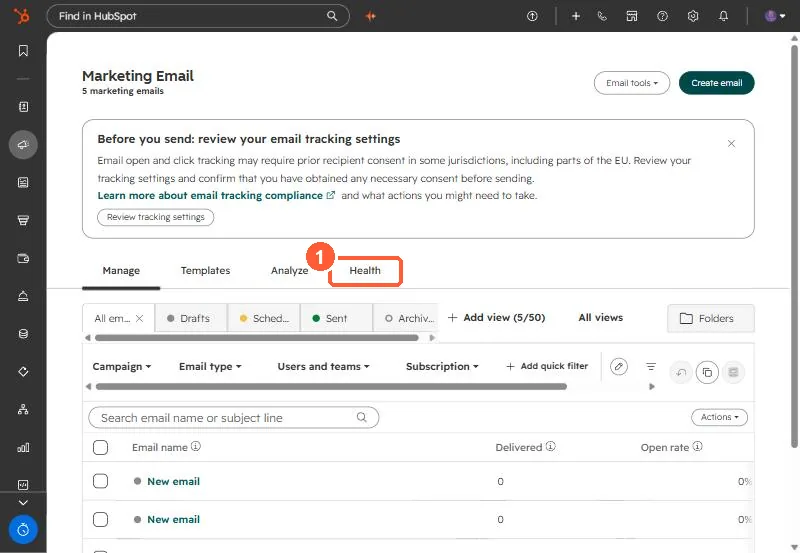Select the Drafts view tab
Screen dimensions: 800x553
pyautogui.click(x=191, y=318)
